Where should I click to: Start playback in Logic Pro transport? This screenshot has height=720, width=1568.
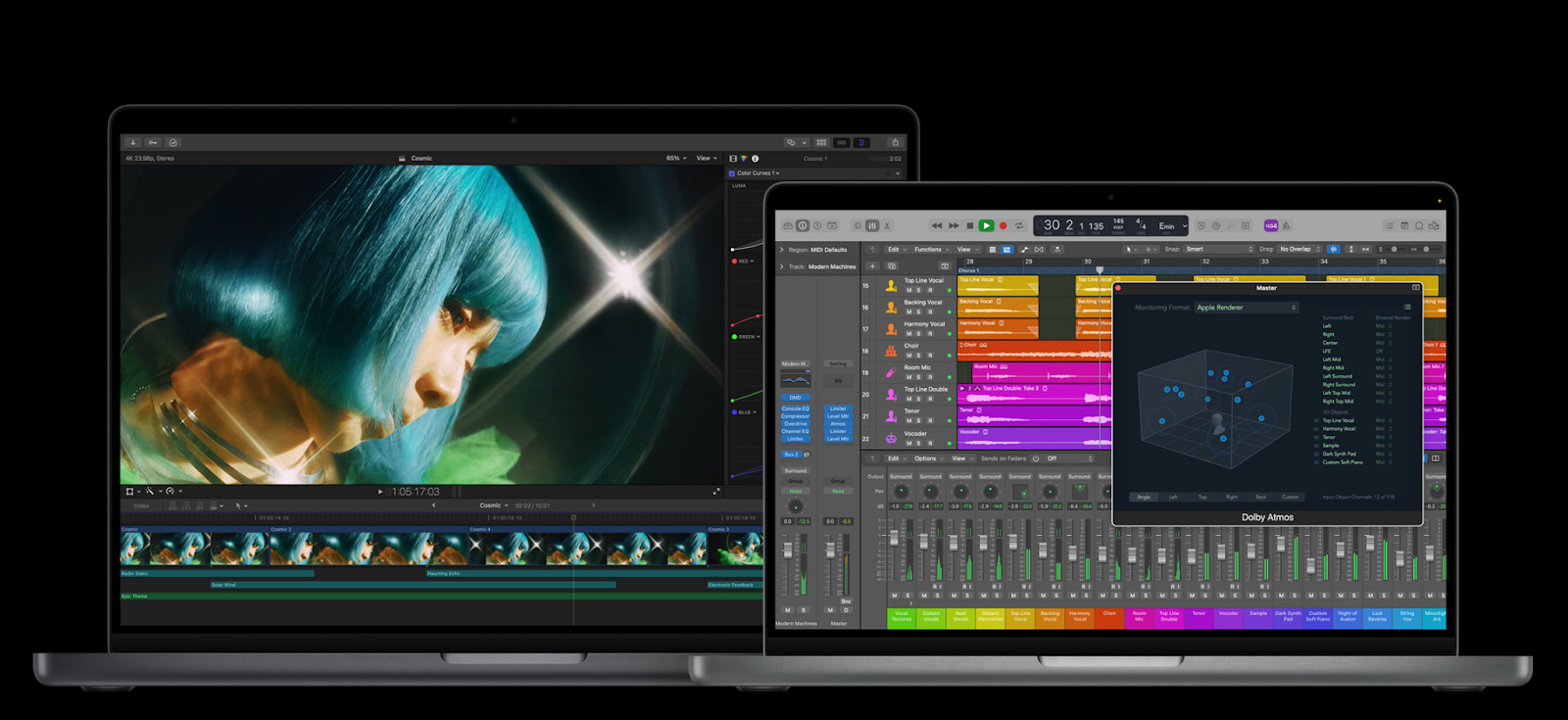click(x=986, y=226)
